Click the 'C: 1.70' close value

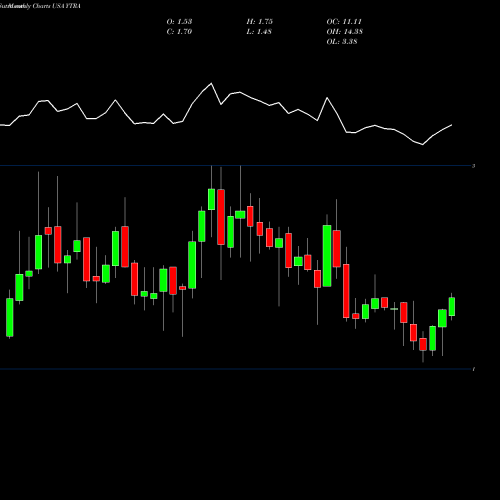click(x=179, y=32)
